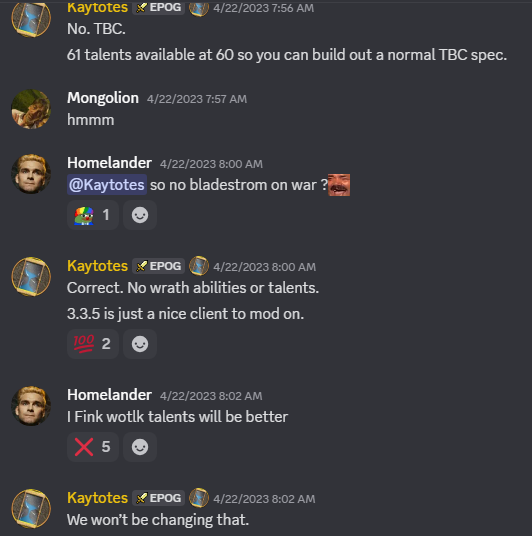The height and width of the screenshot is (536, 532).
Task: Click Kaytotes avatar beside 'Correct. No wrath' message
Action: (x=31, y=277)
